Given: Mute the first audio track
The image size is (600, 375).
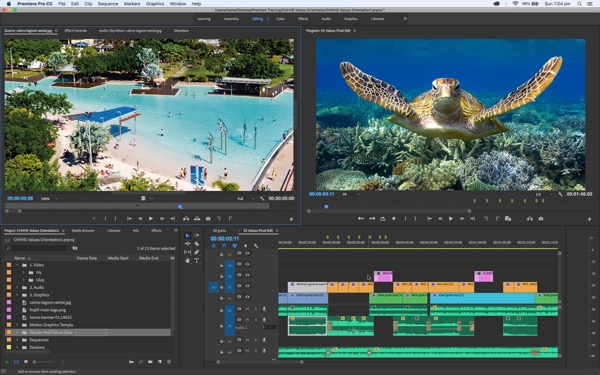Looking at the screenshot, I should (x=248, y=309).
